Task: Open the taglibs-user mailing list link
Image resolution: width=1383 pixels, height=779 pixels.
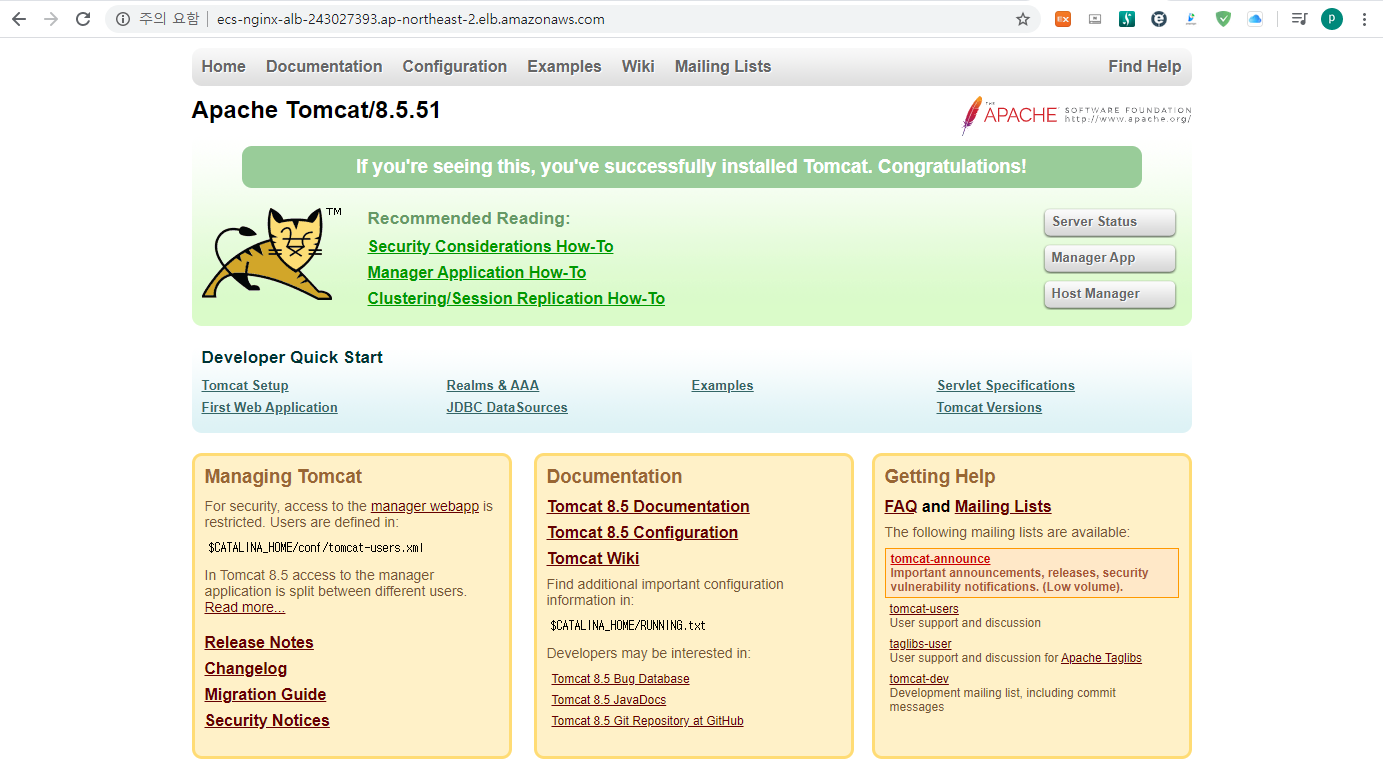Action: point(920,644)
